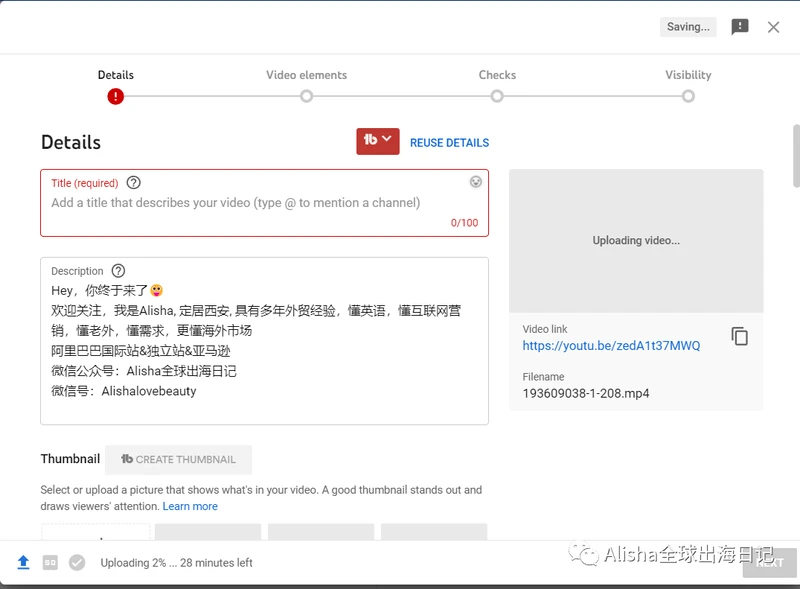Focus the Description text area
The width and height of the screenshot is (800, 589).
click(x=264, y=341)
